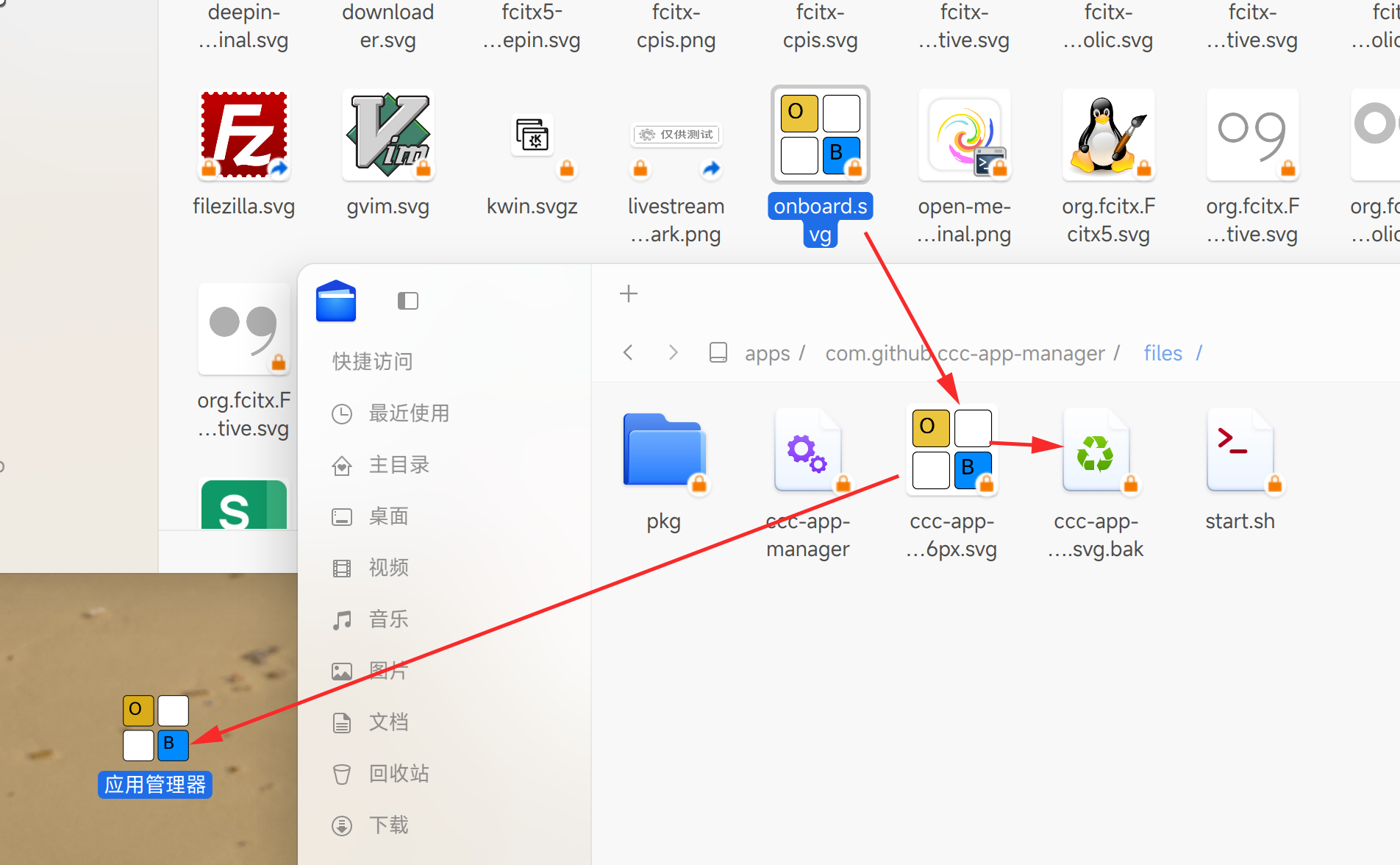
Task: Select the open-me inal.png file icon
Action: [965, 135]
